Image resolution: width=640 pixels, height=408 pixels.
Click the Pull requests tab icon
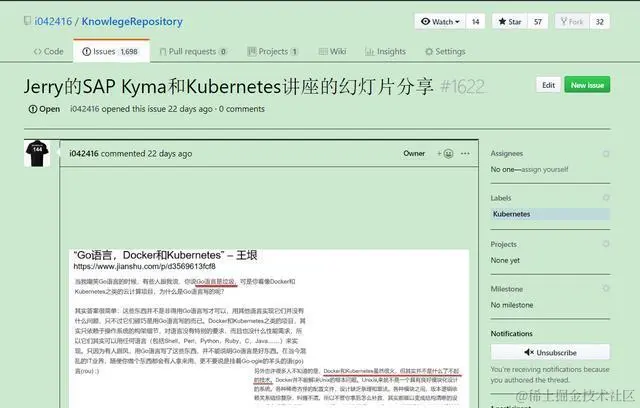[x=162, y=51]
